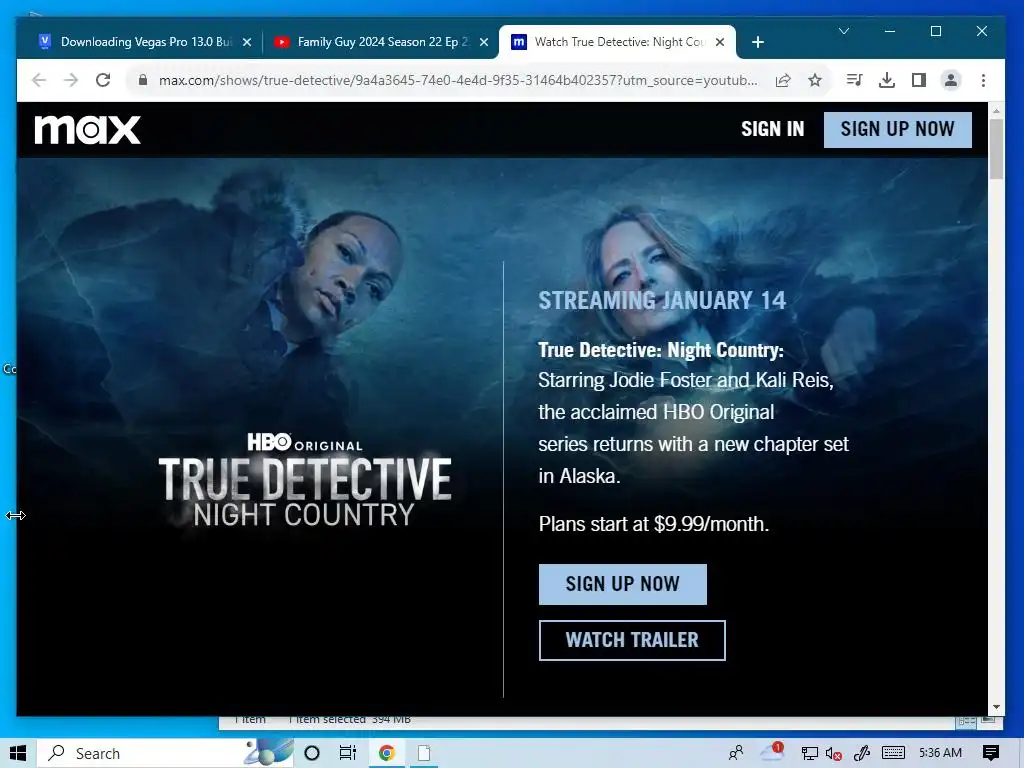Click the Max logo
Screen dimensions: 1024x768
[88, 129]
